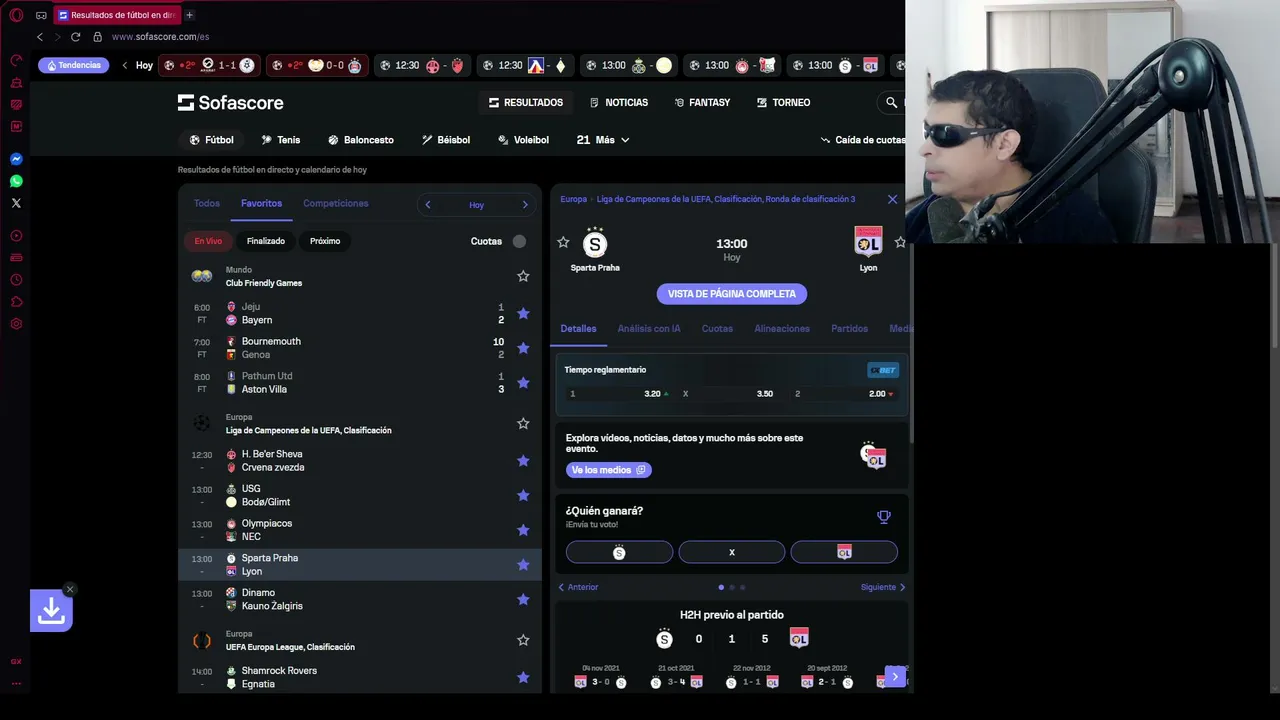Screen dimensions: 1280x720
Task: Open Messenger from the browser sidebar
Action: tap(16, 159)
